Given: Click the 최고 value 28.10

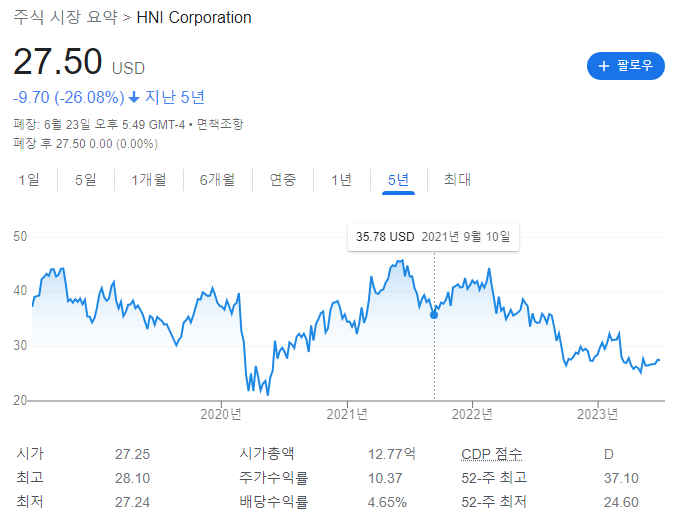Looking at the screenshot, I should click(132, 478).
